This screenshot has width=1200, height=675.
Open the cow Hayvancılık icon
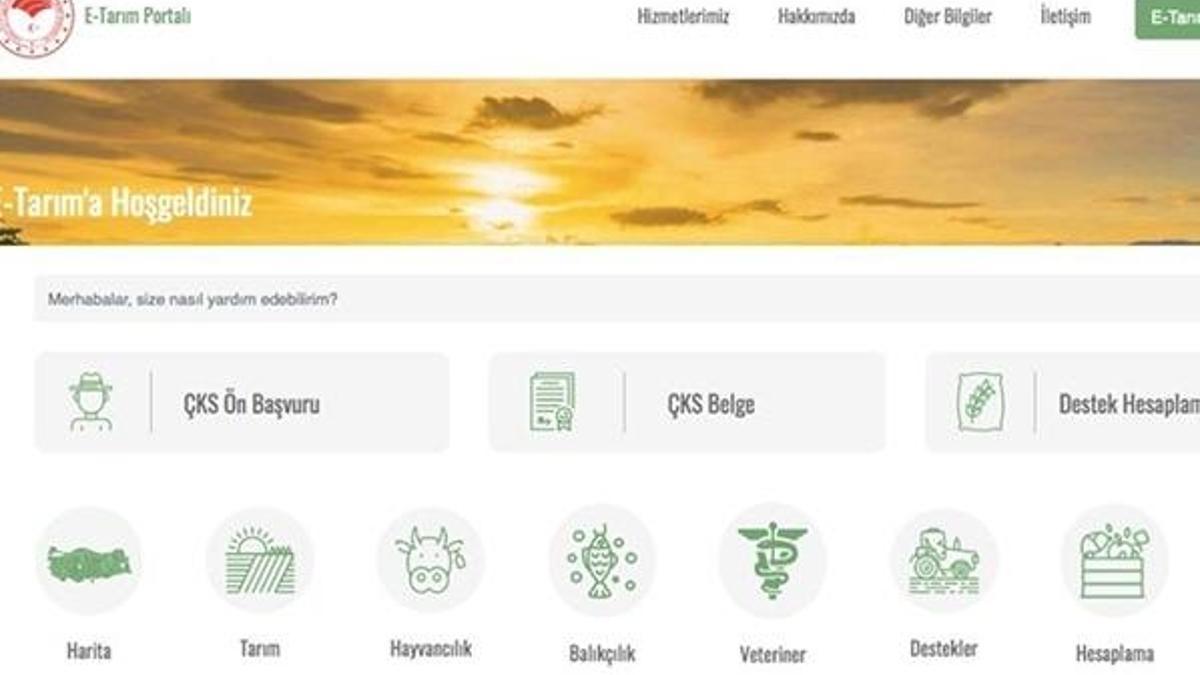pos(431,560)
